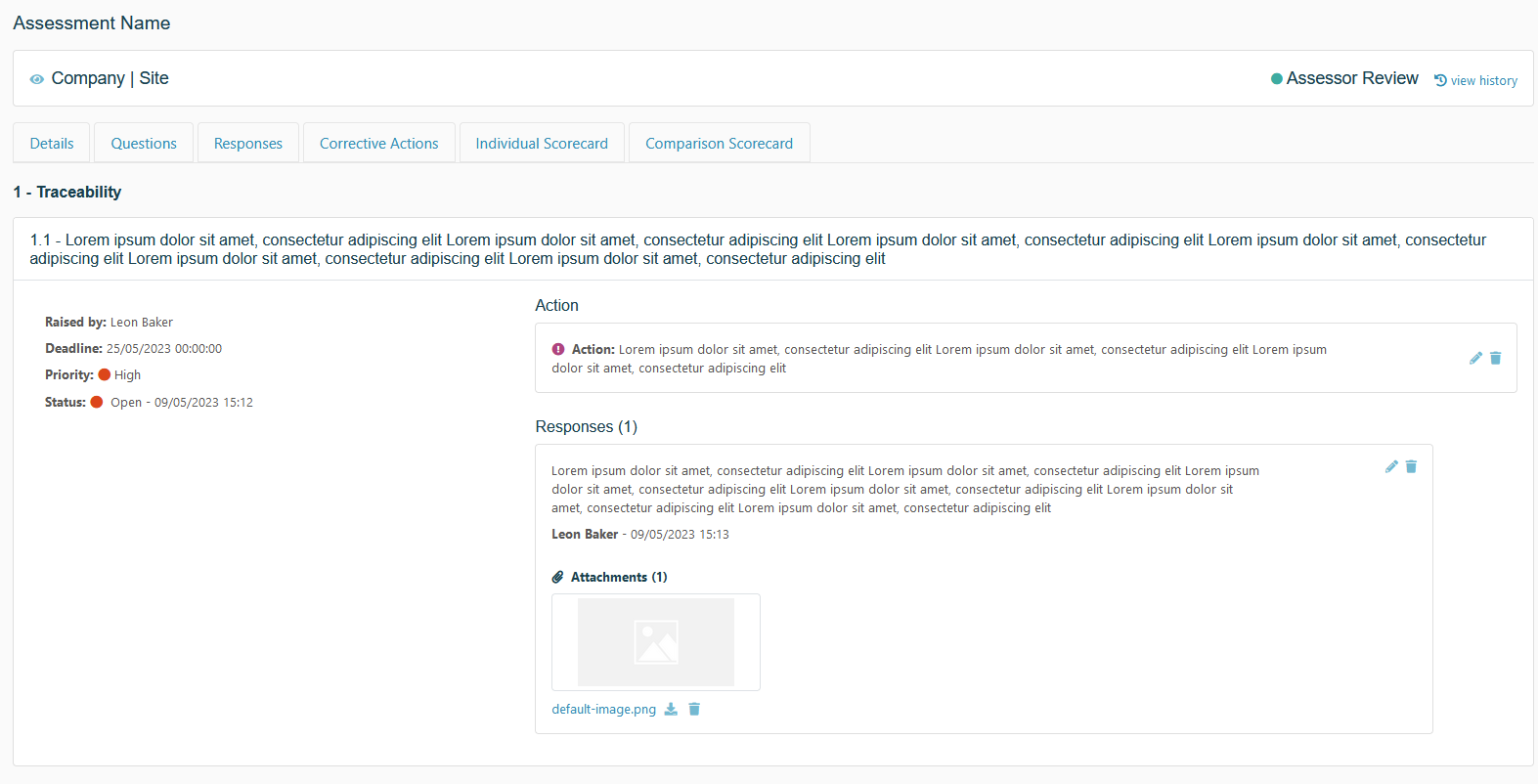Edit the Action with the pencil icon
Image resolution: width=1538 pixels, height=784 pixels.
click(x=1475, y=359)
